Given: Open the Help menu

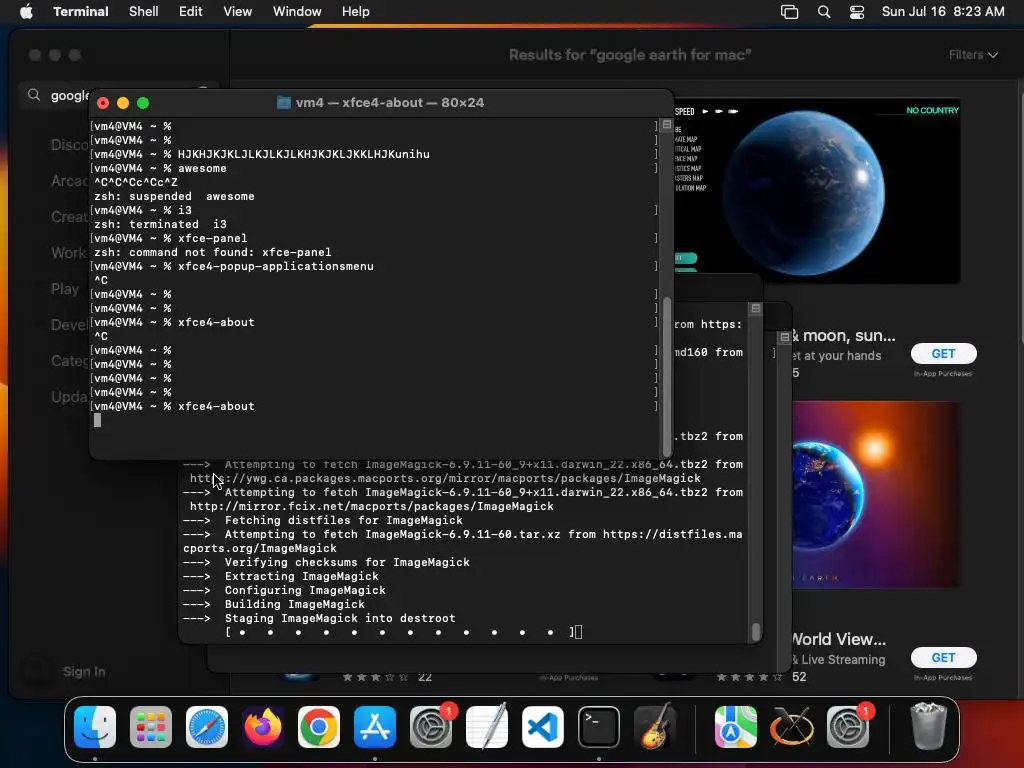Looking at the screenshot, I should point(356,12).
